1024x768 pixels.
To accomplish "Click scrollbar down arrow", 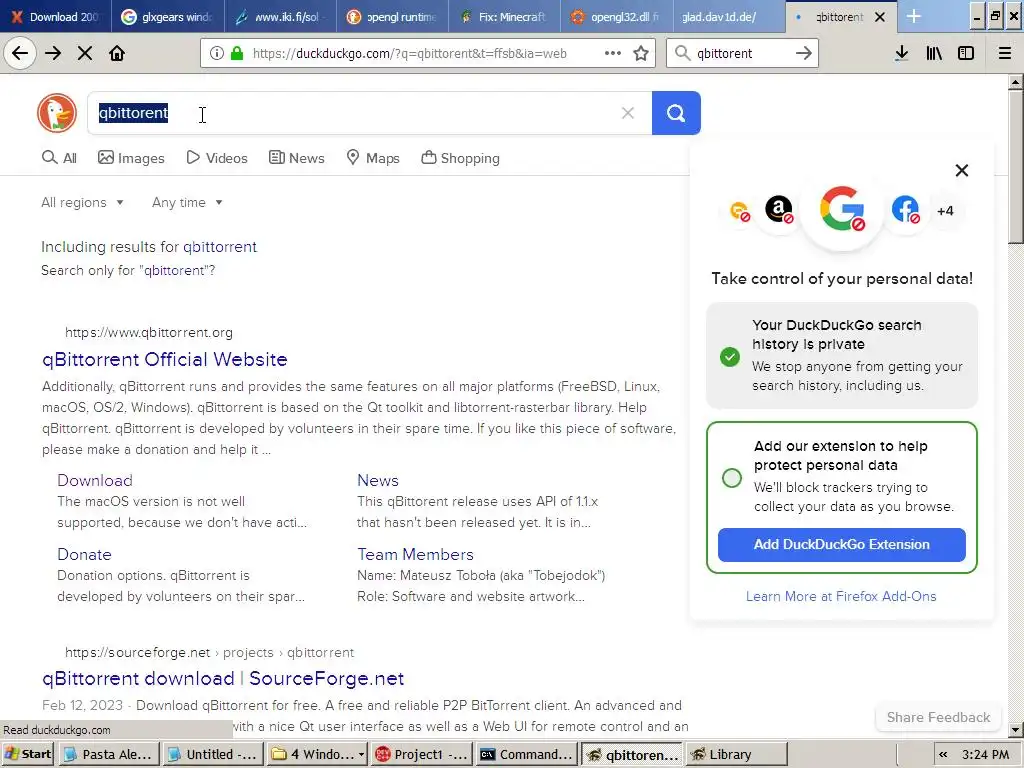I will [x=1016, y=730].
